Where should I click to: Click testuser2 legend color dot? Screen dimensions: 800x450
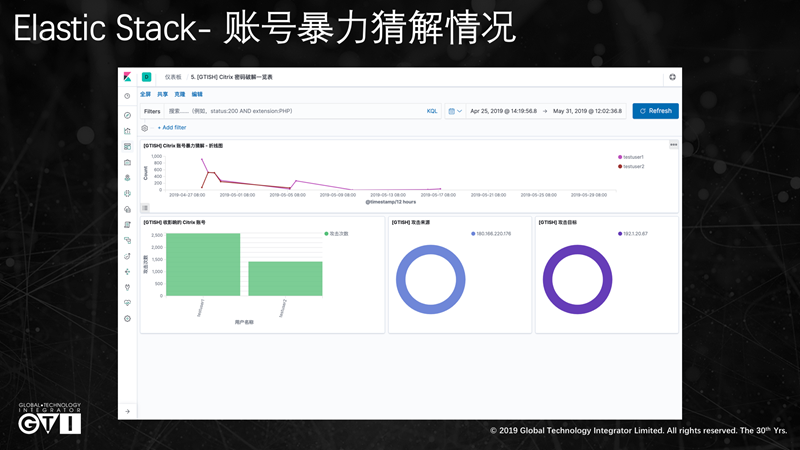[x=620, y=166]
